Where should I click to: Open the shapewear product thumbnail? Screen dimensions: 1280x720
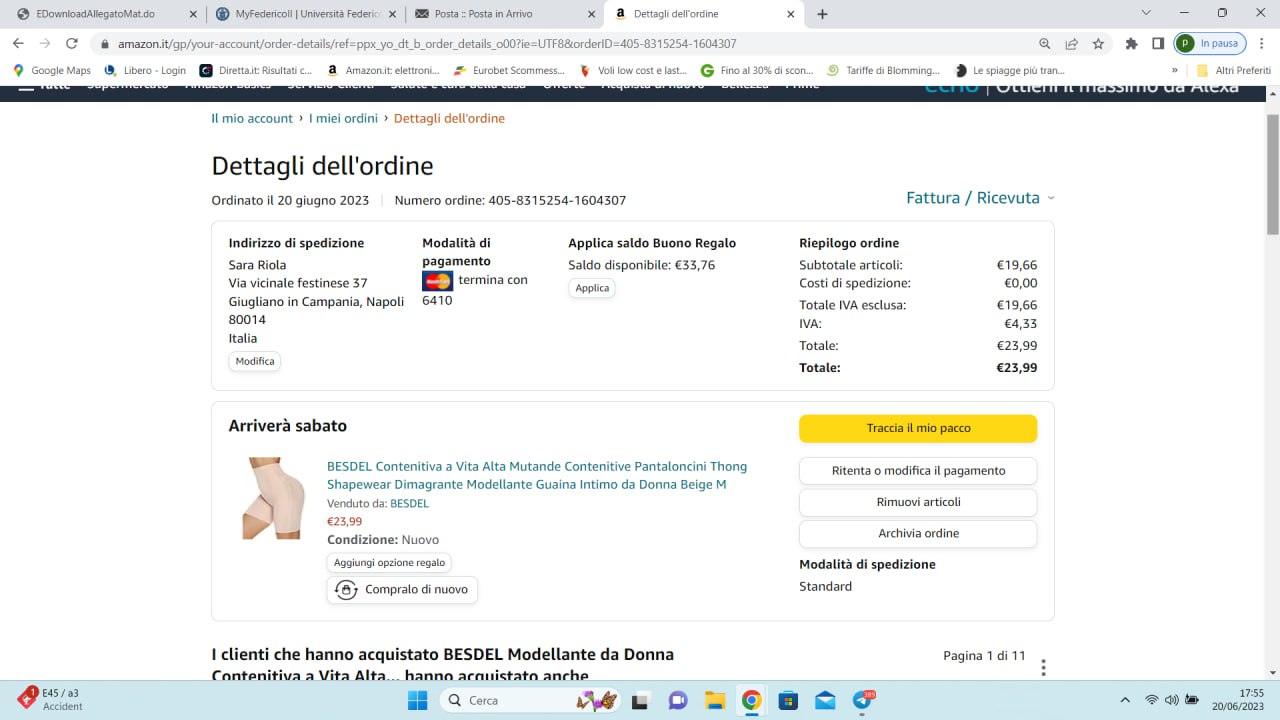pyautogui.click(x=273, y=498)
